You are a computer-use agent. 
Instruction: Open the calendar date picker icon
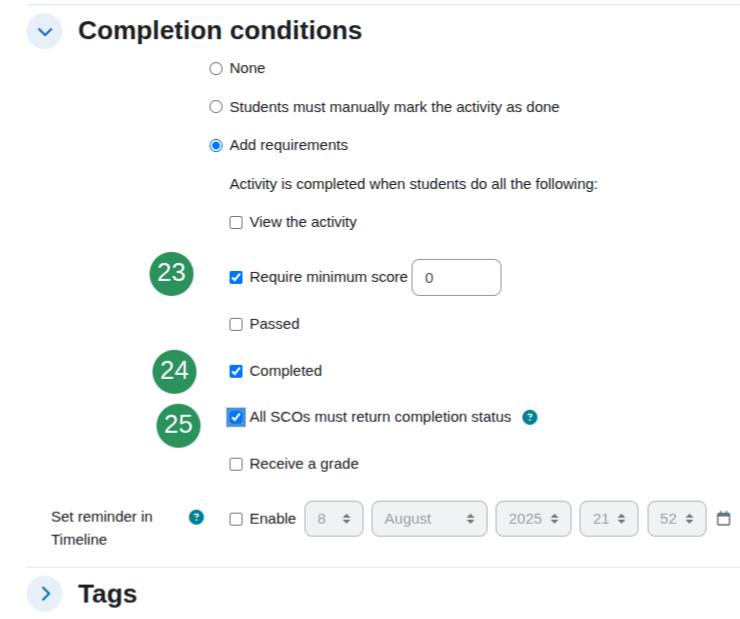click(x=723, y=519)
